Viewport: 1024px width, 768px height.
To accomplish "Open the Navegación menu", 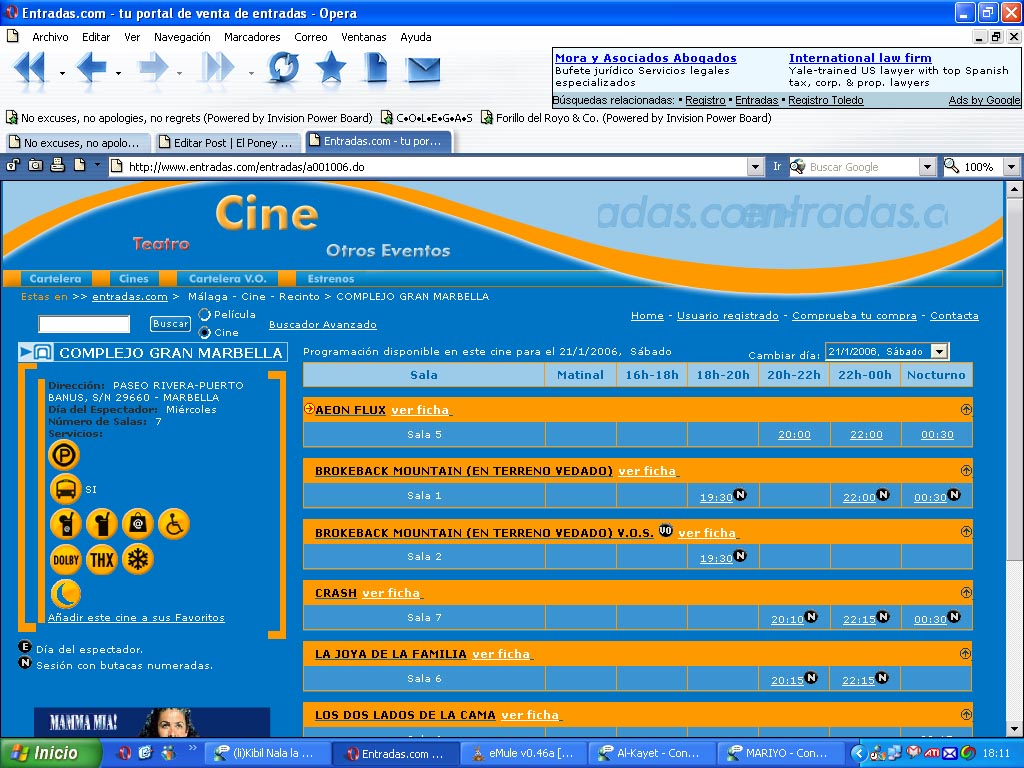I will tap(182, 37).
